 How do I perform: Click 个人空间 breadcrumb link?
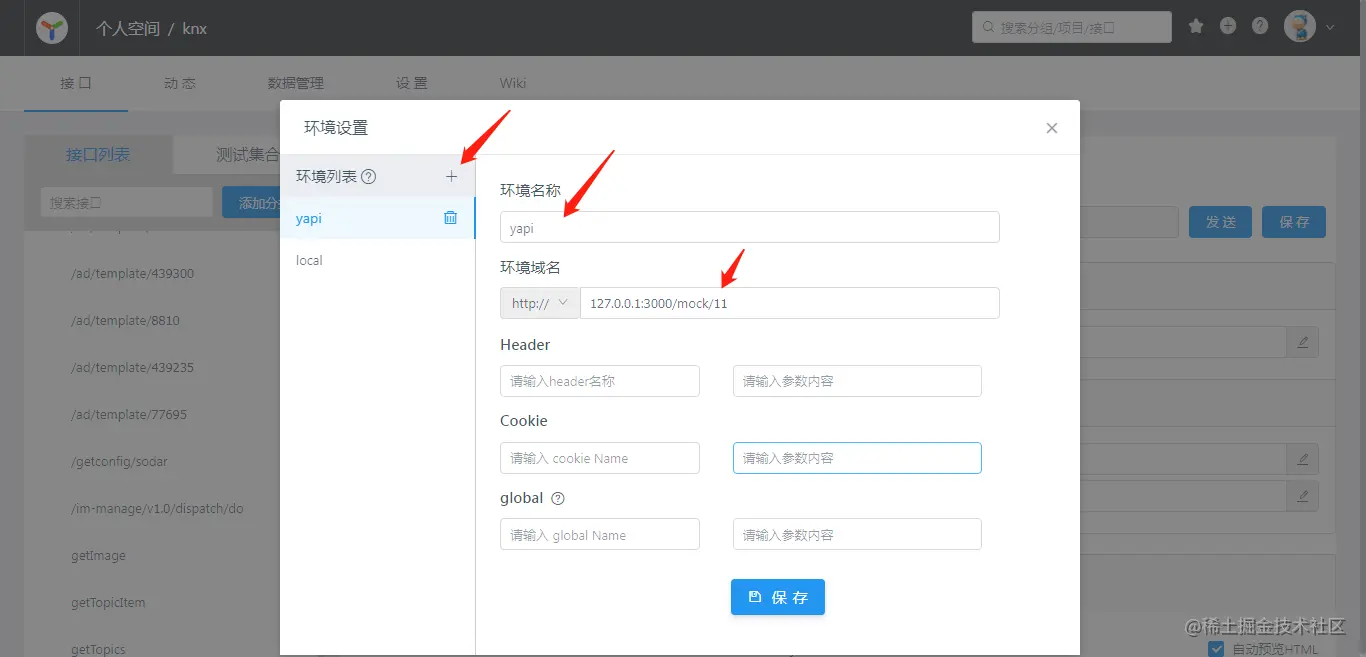[127, 29]
